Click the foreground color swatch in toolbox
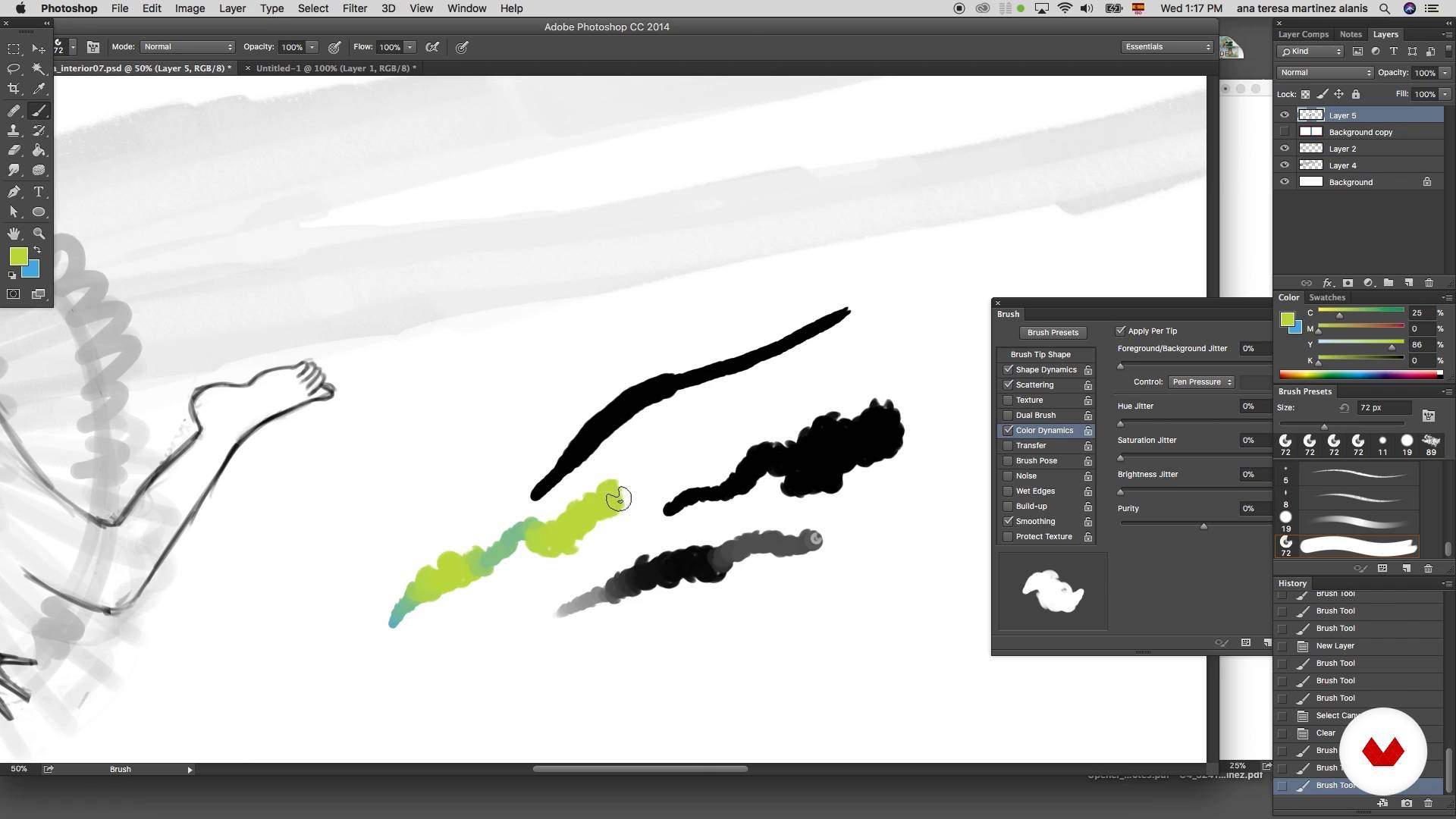Viewport: 1456px width, 819px height. pyautogui.click(x=18, y=256)
